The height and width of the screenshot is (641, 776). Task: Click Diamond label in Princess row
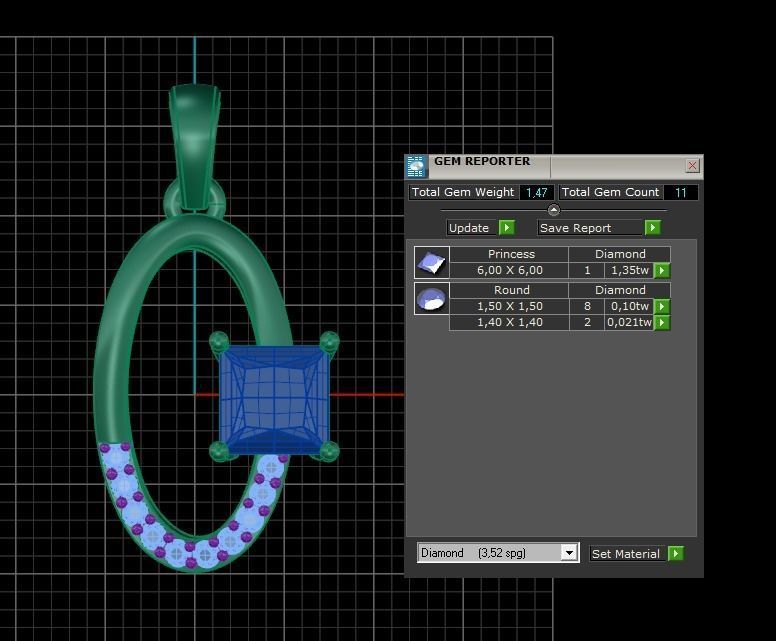tap(620, 254)
